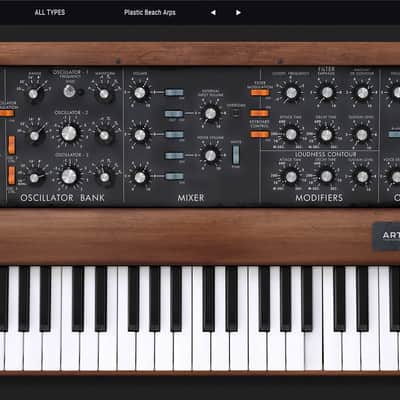Click the Mixer Oscillator 2 volume knob
Image resolution: width=400 pixels, height=400 pixels.
(140, 135)
